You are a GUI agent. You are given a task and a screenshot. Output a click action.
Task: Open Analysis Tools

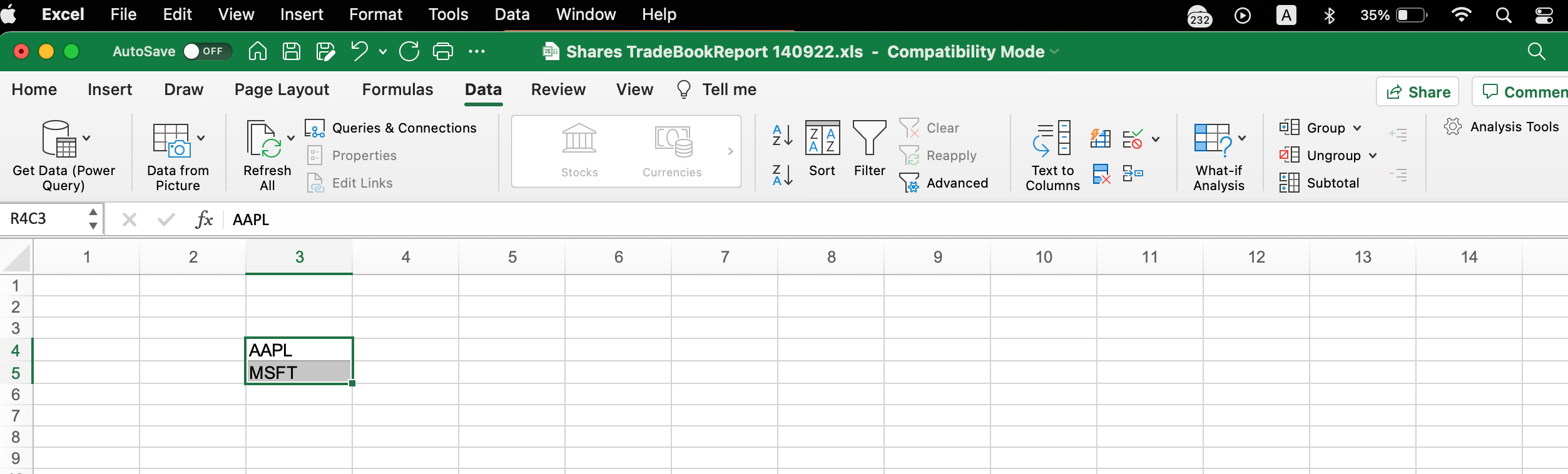(x=1501, y=127)
